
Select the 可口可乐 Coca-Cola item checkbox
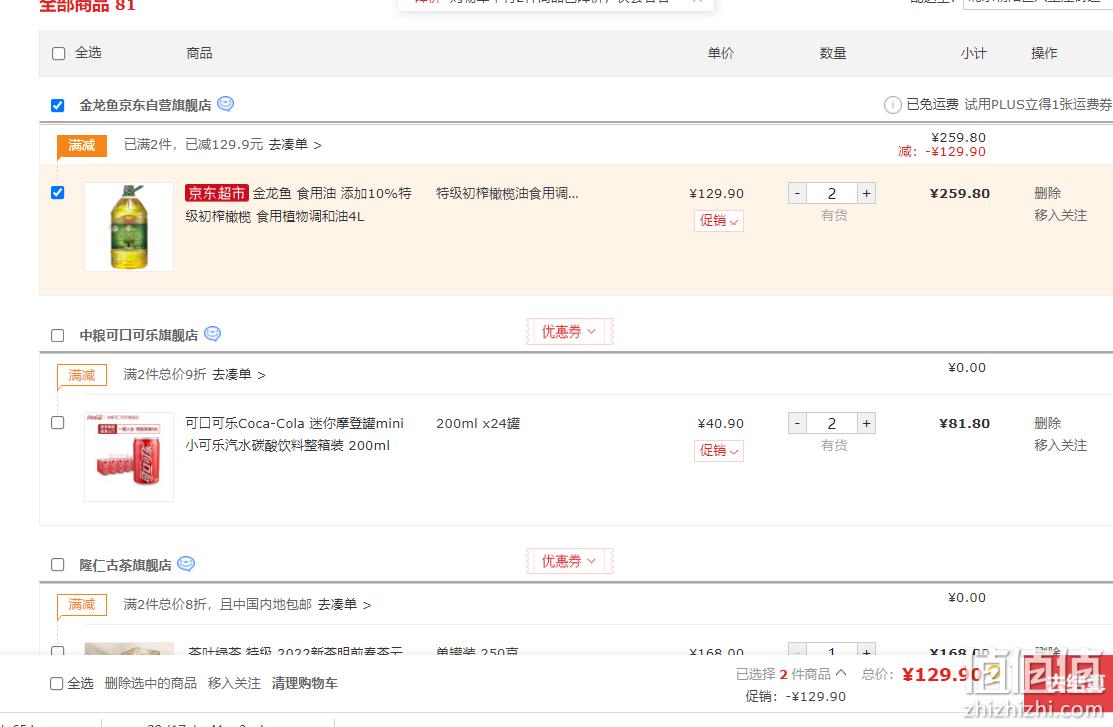[x=57, y=422]
